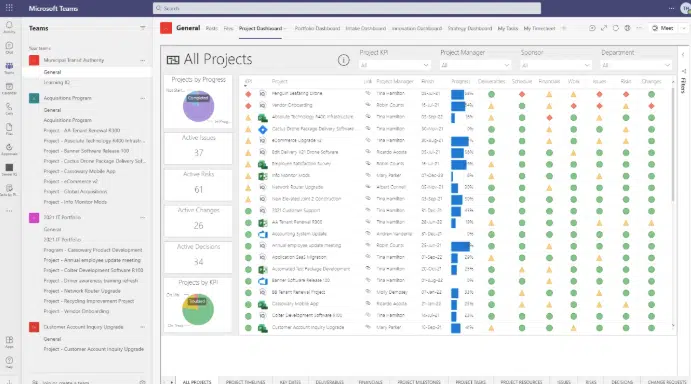Viewport: 691px width, 384px height.
Task: Open Project - Global Acquisitions channel
Action: [75, 191]
